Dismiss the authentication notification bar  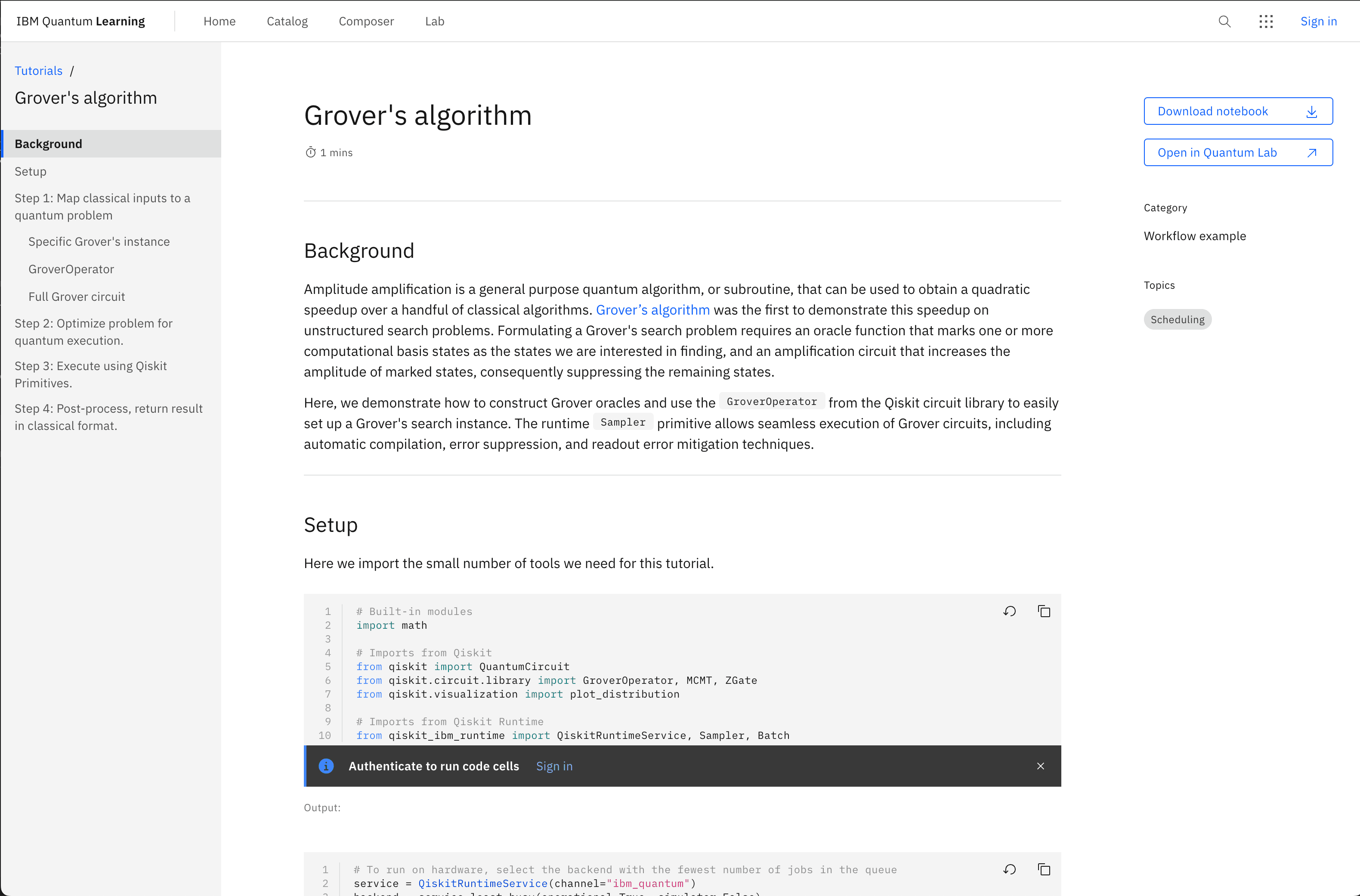[1041, 766]
